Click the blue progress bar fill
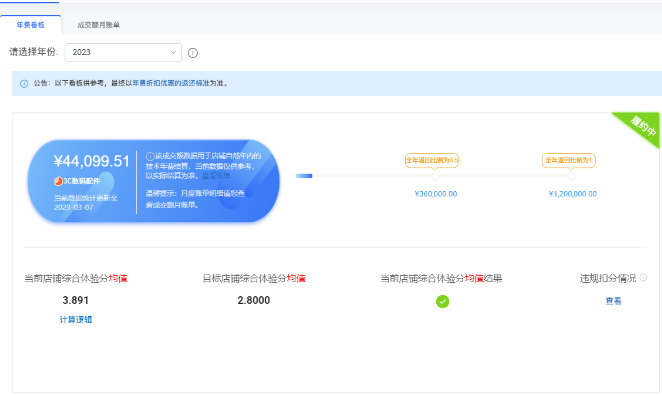The height and width of the screenshot is (395, 662). click(304, 176)
